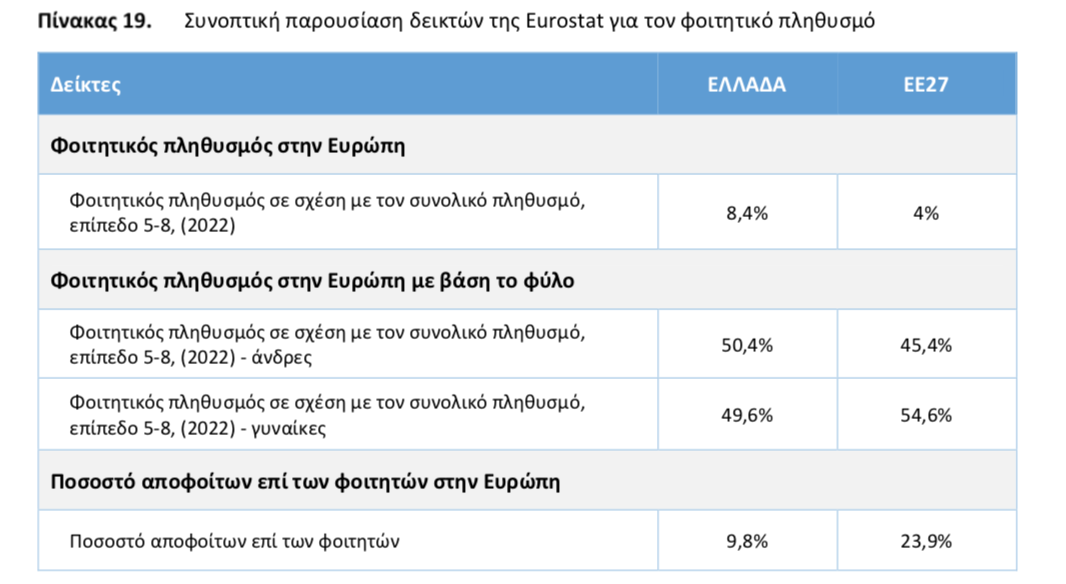Select the 23,9% graduates cell

coord(927,541)
